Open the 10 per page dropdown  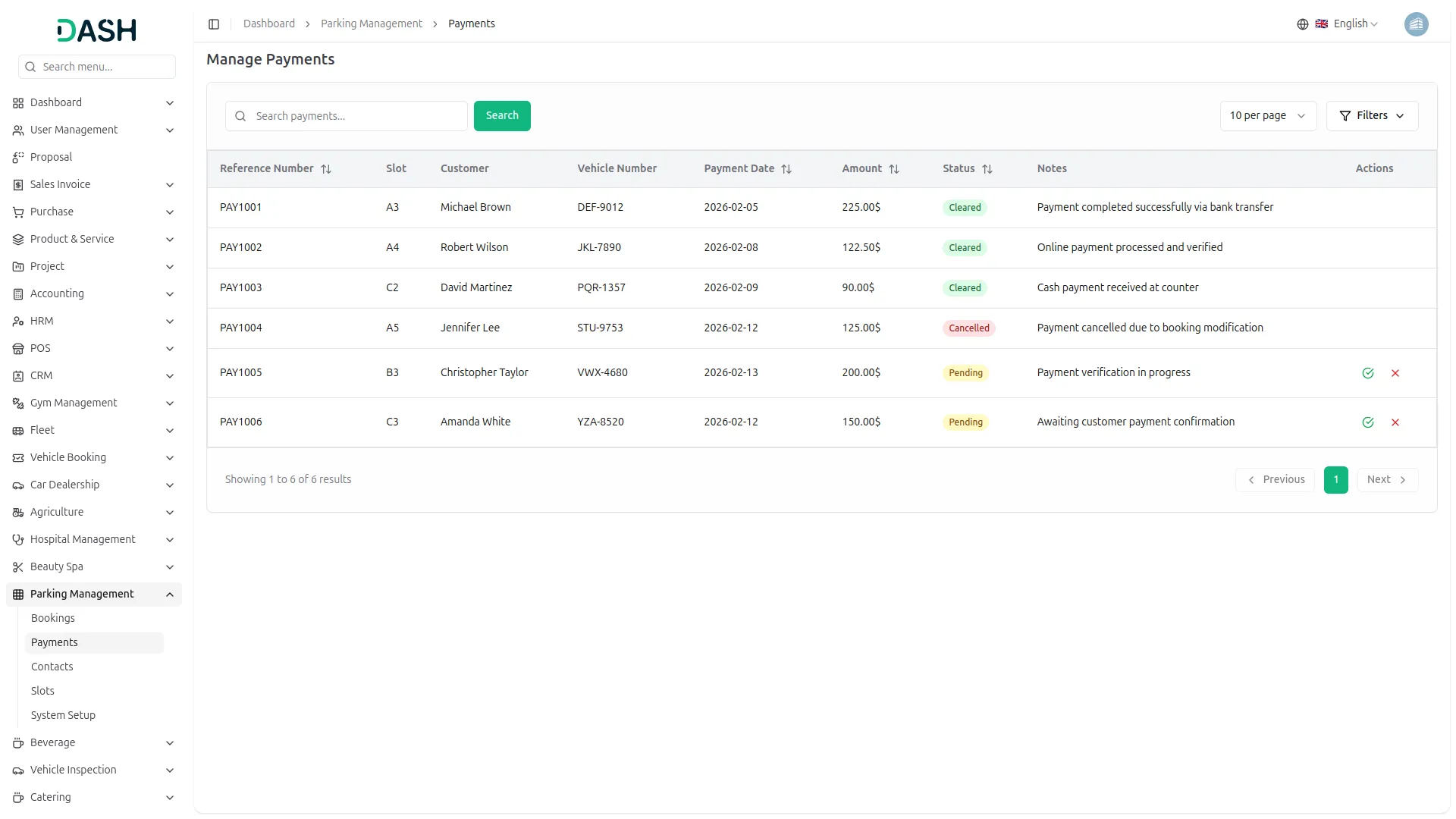click(x=1268, y=116)
